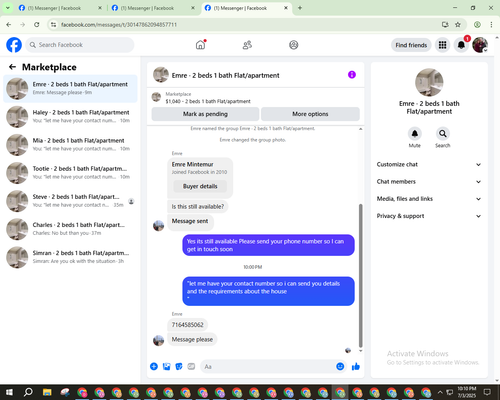This screenshot has width=500, height=400.
Task: Open the emoji picker
Action: click(340, 366)
